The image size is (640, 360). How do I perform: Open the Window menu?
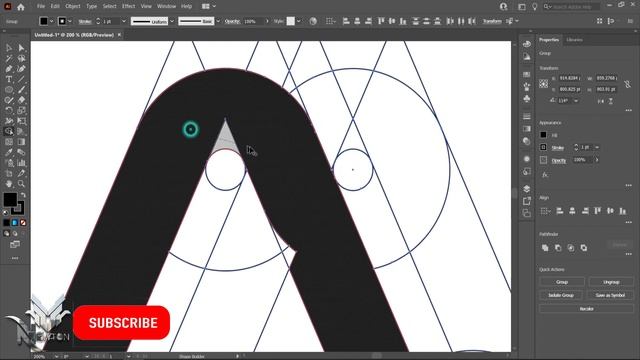(167, 7)
